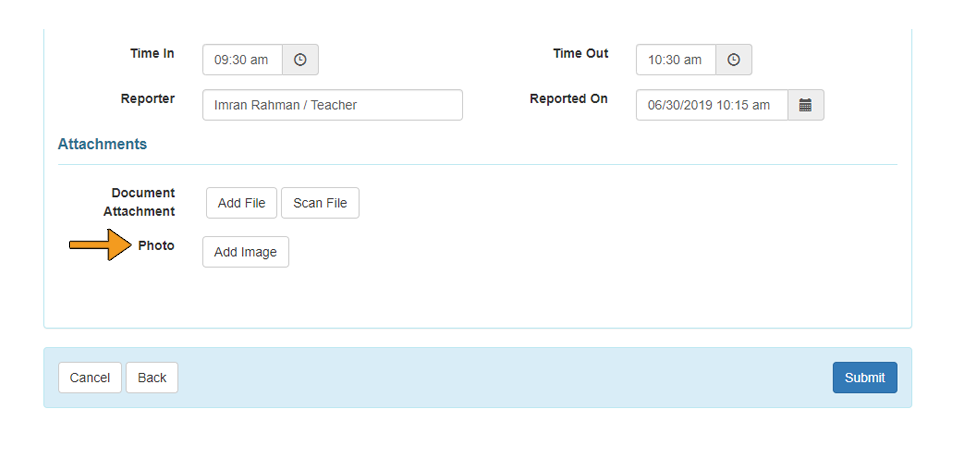Screen dimensions: 957x450
Task: Click the orange arrow pointing to Photo
Action: (100, 245)
